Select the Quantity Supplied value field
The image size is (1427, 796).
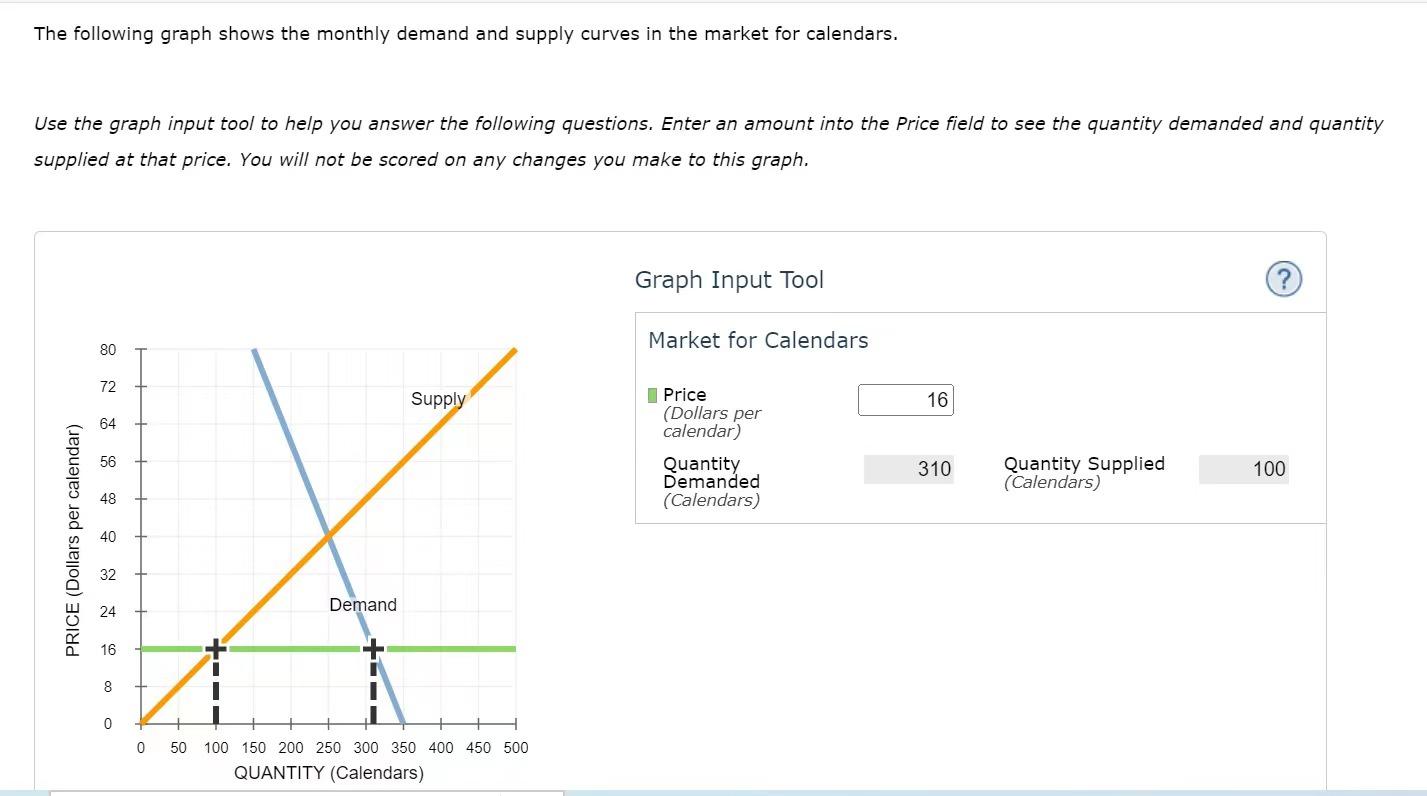[1243, 468]
